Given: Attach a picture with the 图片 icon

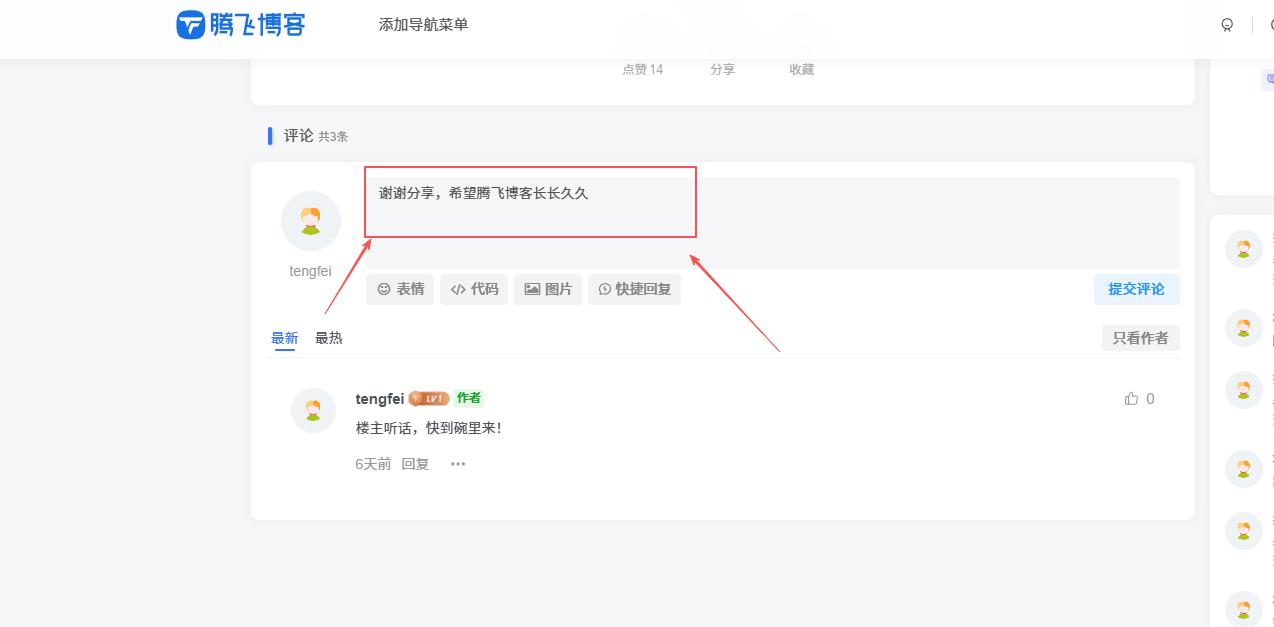Looking at the screenshot, I should click(x=547, y=289).
